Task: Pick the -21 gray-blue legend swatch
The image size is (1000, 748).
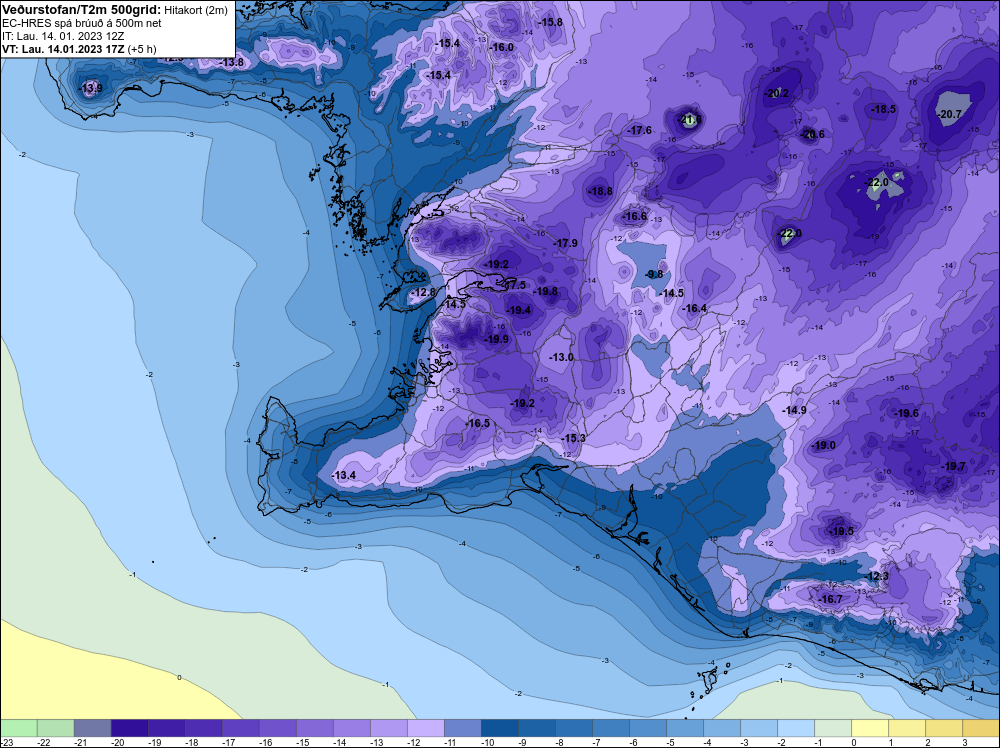Action: (92, 728)
